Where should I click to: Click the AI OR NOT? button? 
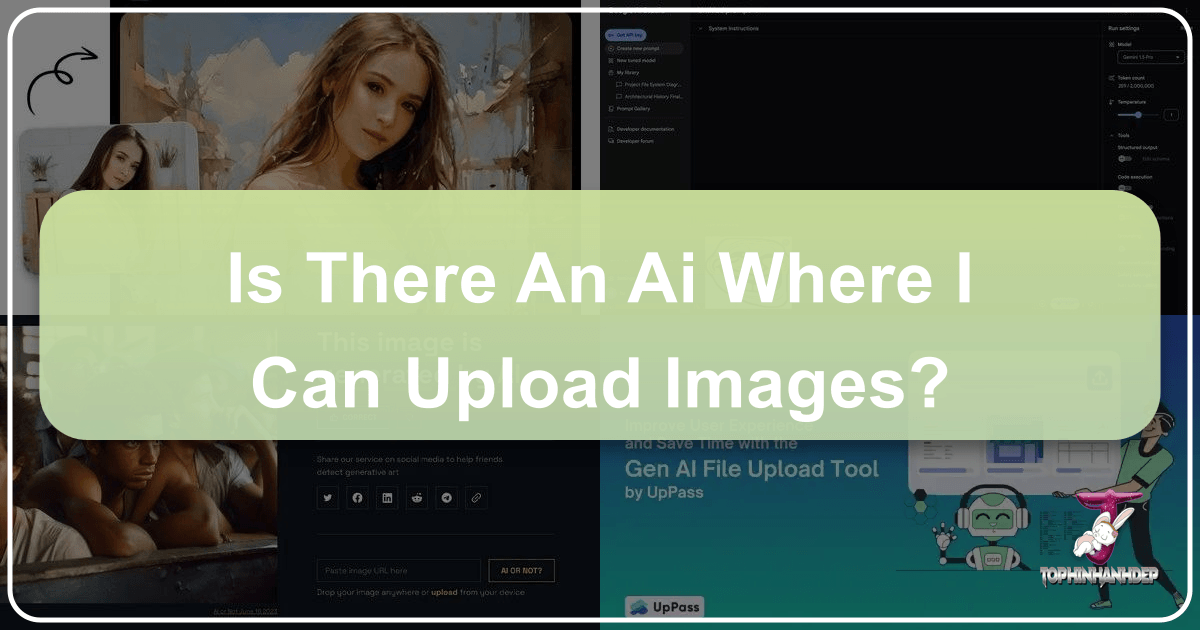tap(521, 570)
